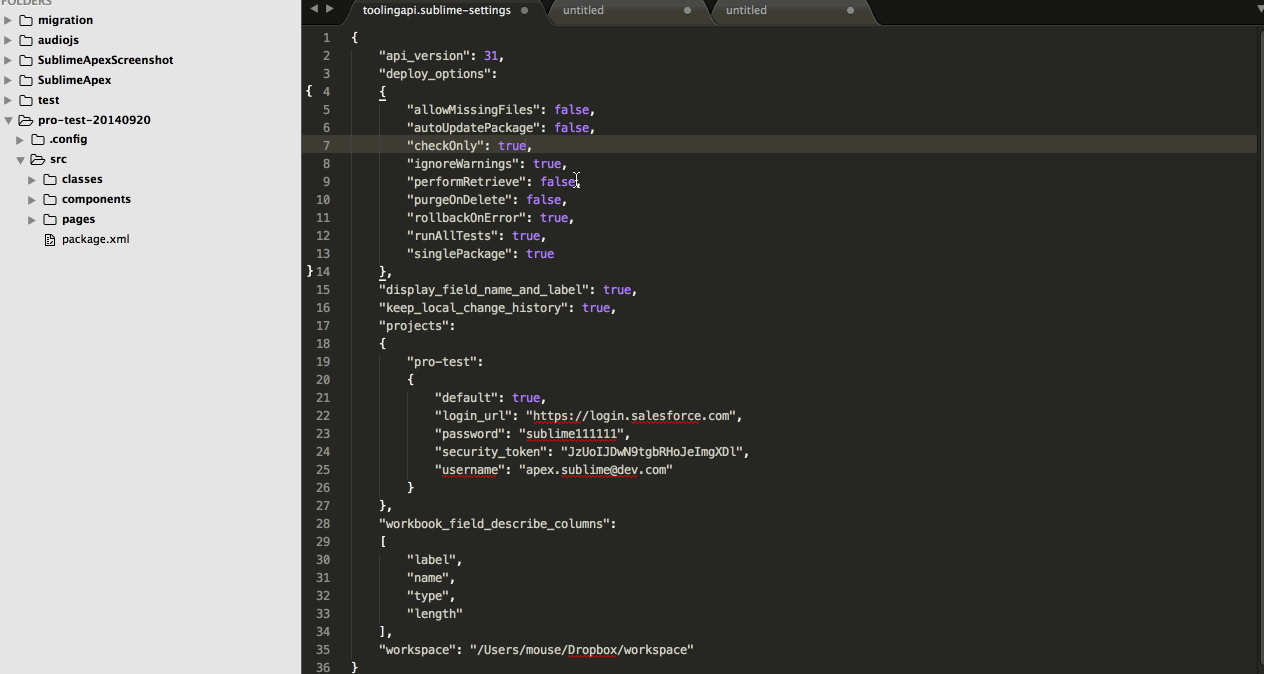Image resolution: width=1264 pixels, height=674 pixels.
Task: Expand the .config folder arrow
Action: (21, 139)
